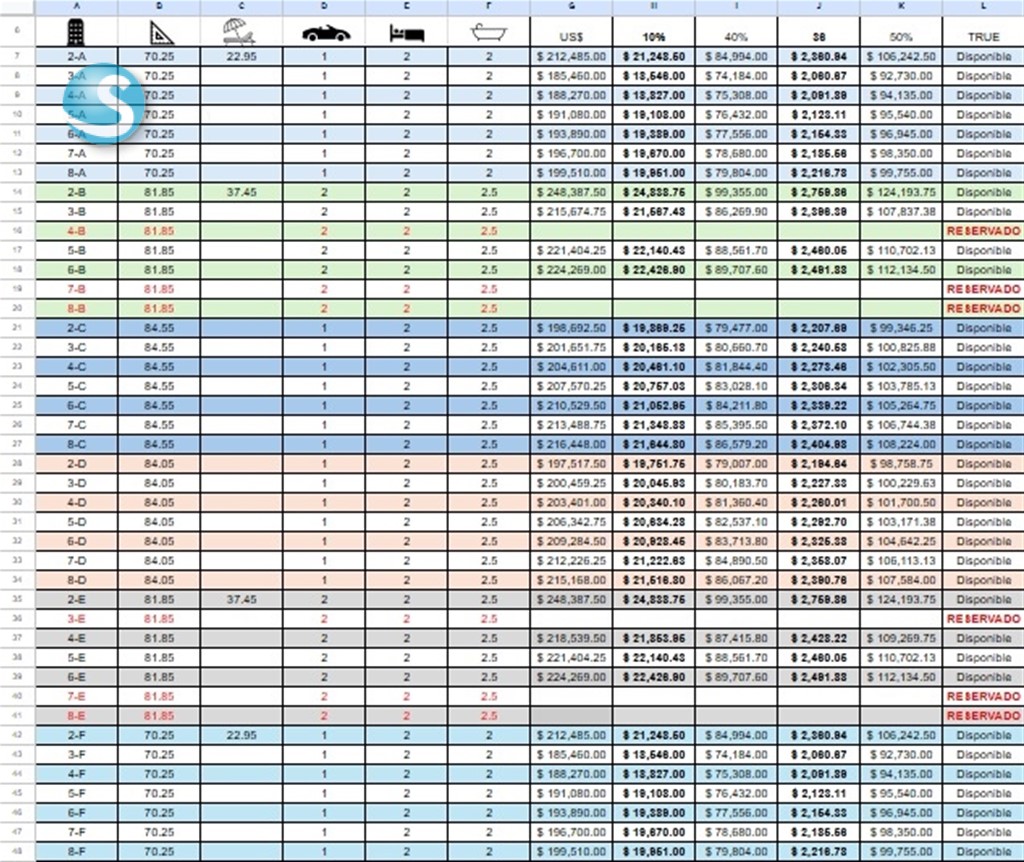
Task: Select the US$ header cell
Action: coord(572,37)
